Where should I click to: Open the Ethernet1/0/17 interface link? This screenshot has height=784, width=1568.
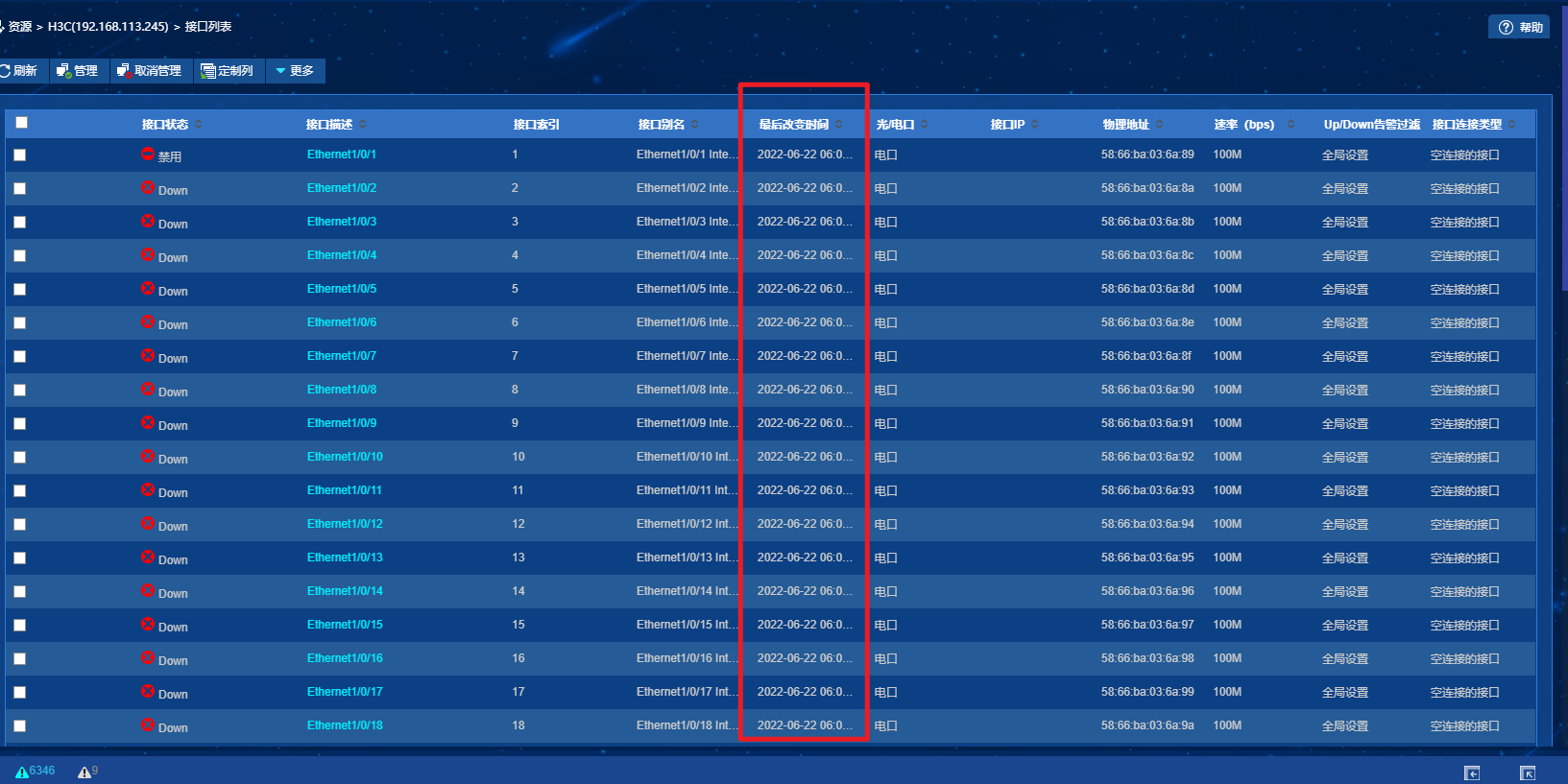point(345,692)
